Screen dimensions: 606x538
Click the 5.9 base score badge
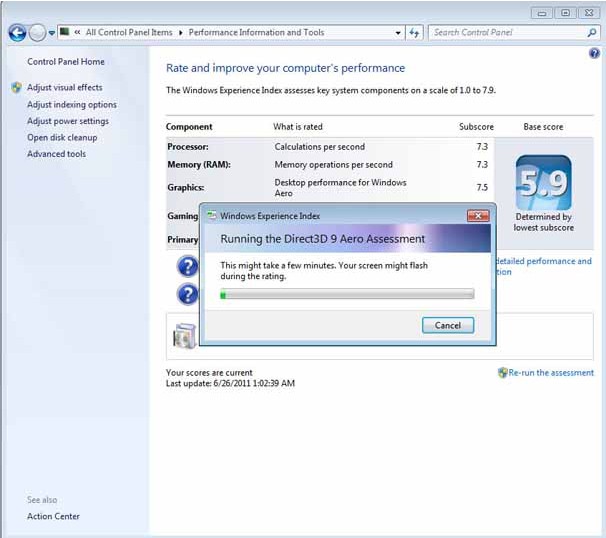pos(543,182)
